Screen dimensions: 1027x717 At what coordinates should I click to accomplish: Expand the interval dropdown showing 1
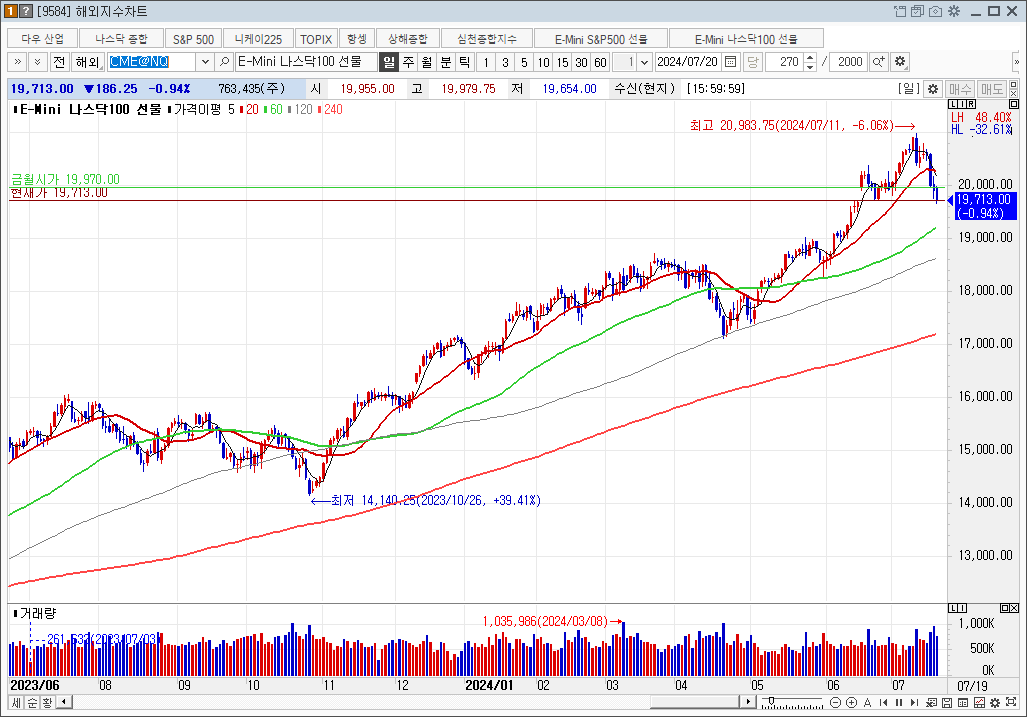click(644, 62)
